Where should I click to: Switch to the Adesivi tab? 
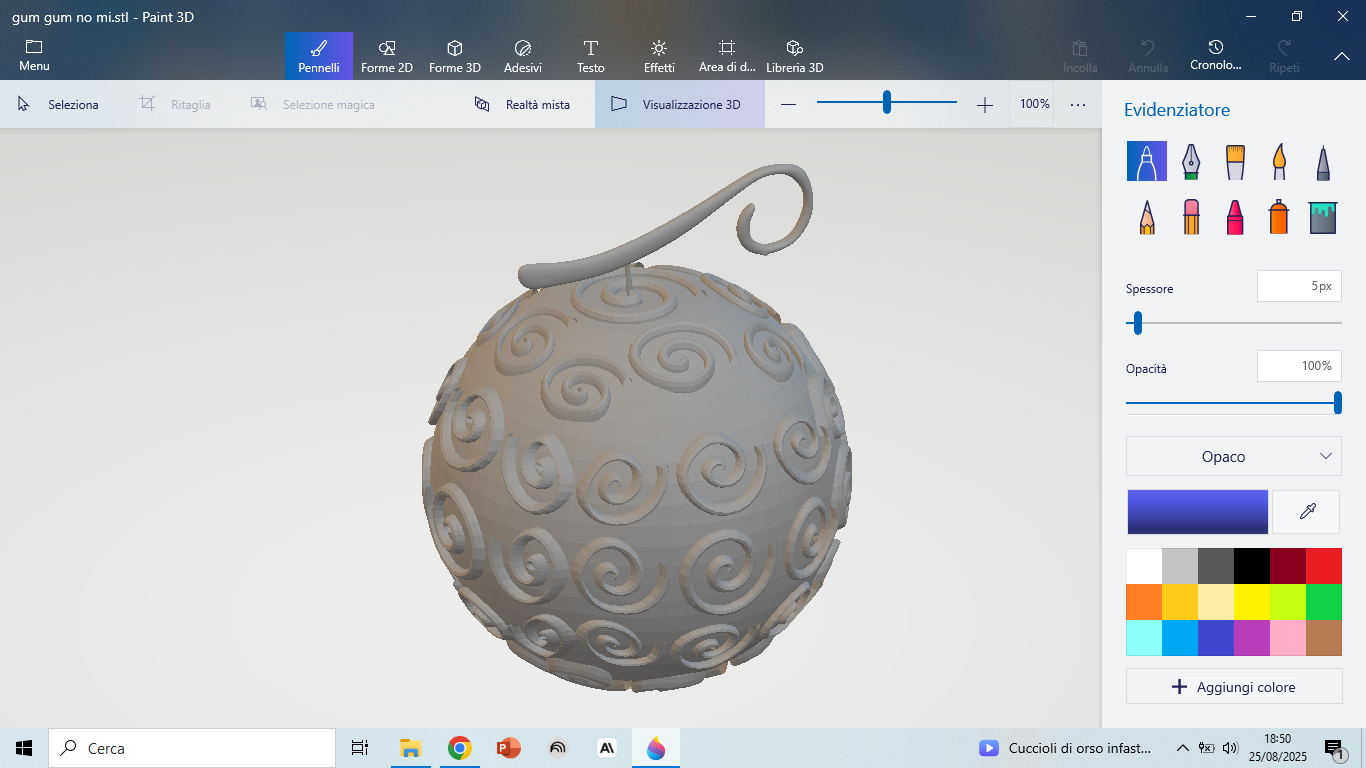coord(523,56)
